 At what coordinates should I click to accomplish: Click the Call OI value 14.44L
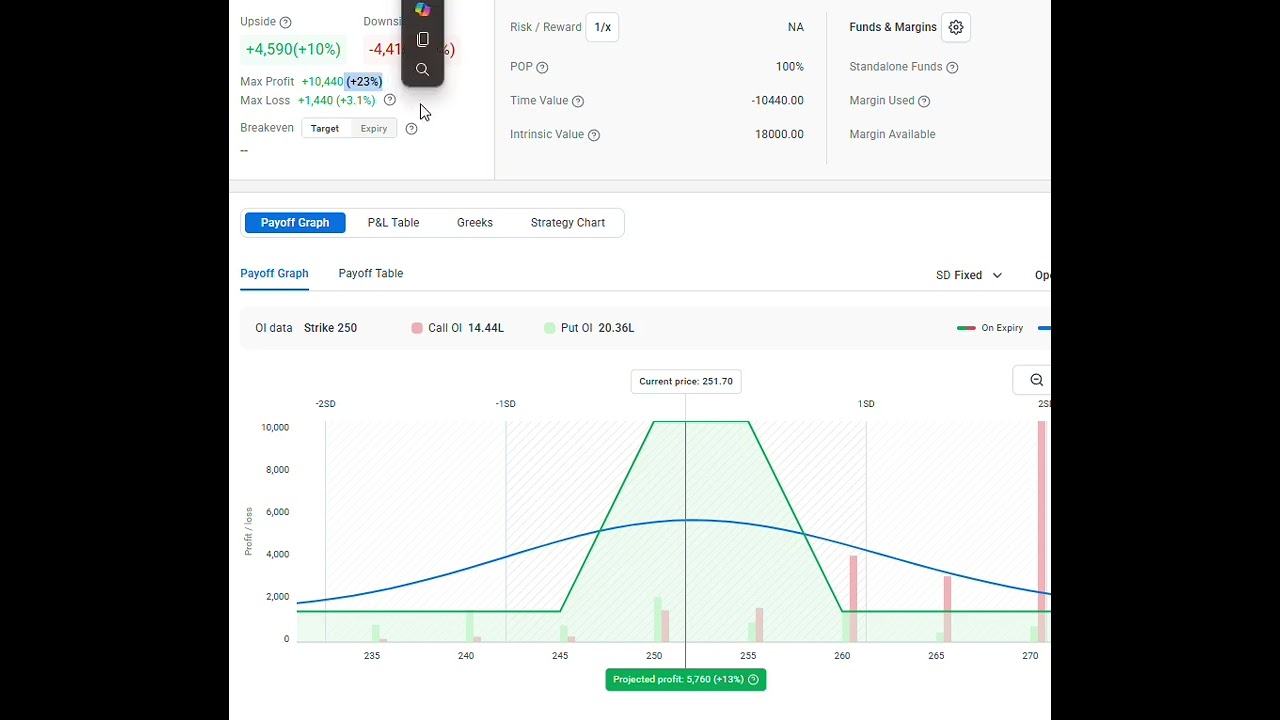[x=486, y=328]
